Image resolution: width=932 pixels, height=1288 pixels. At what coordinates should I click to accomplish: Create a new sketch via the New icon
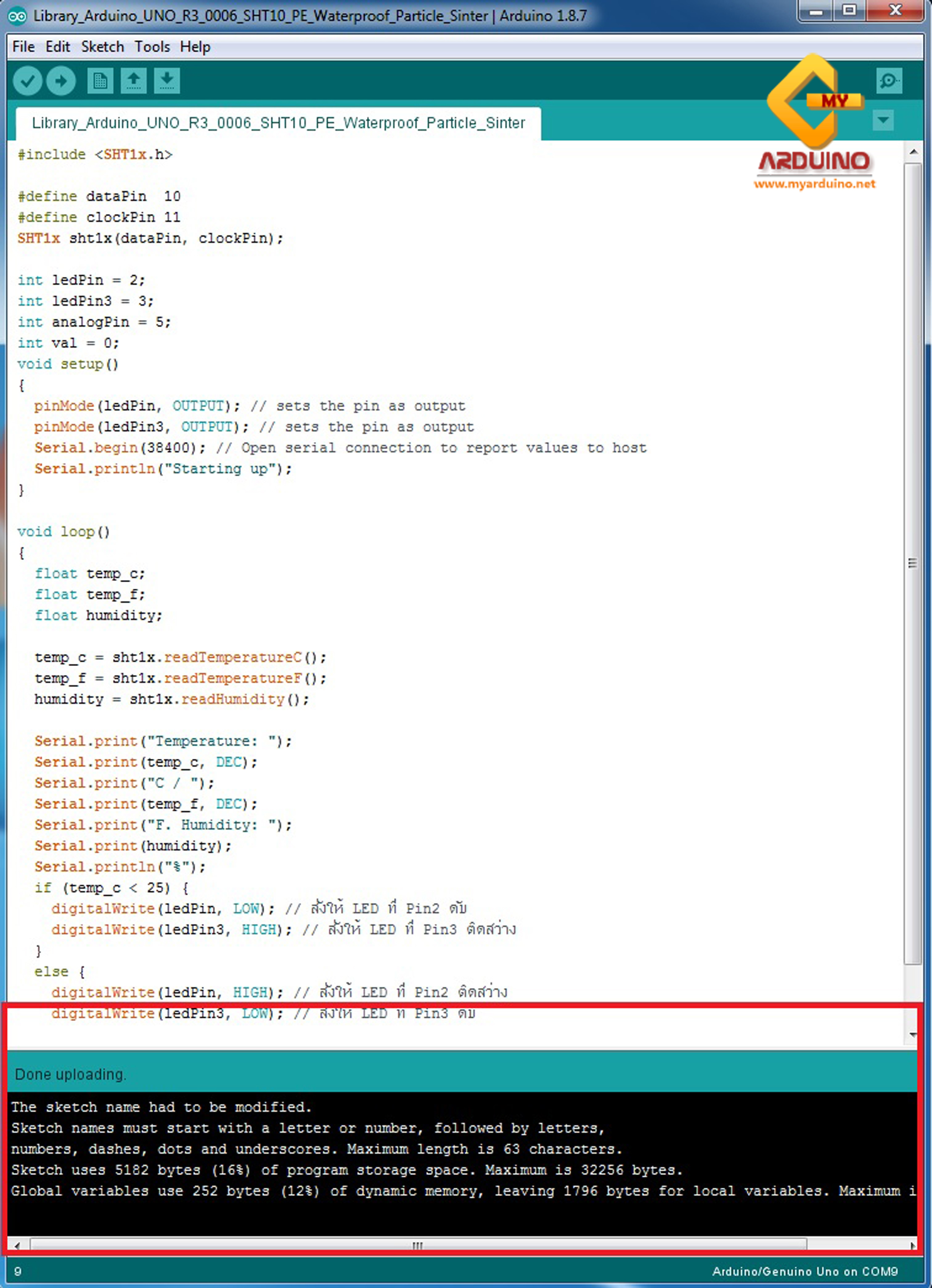point(100,80)
